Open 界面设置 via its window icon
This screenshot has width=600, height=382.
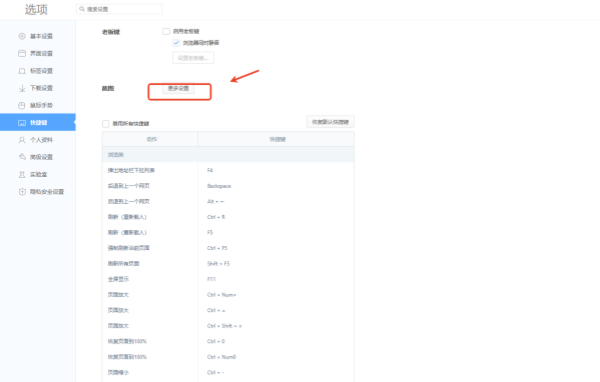pos(22,53)
